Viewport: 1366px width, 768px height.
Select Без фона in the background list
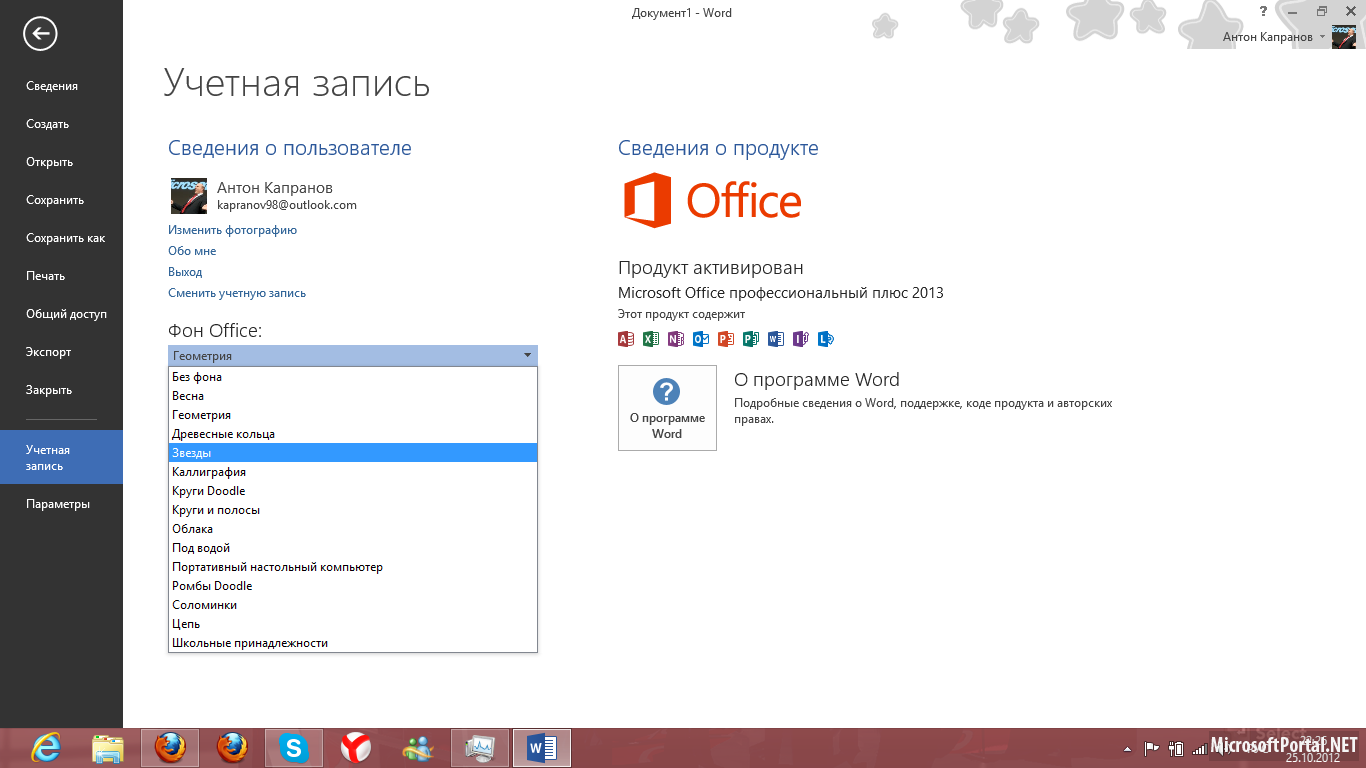pyautogui.click(x=353, y=377)
